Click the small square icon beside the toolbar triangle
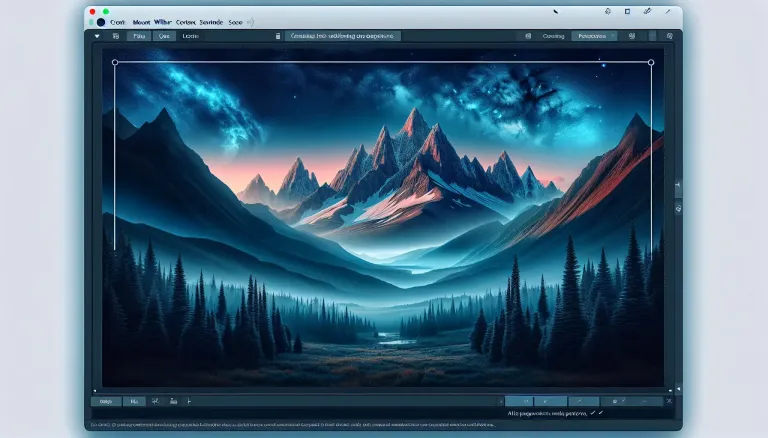This screenshot has height=438, width=768. 116,35
